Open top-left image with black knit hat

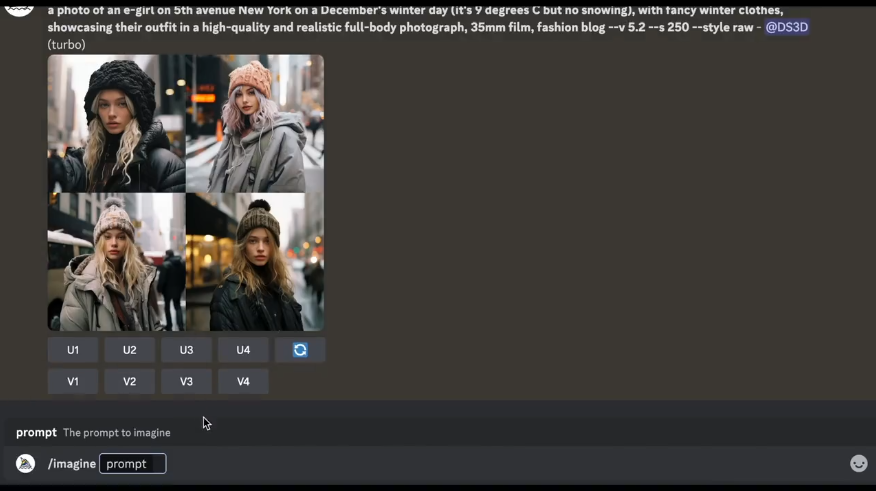[116, 123]
